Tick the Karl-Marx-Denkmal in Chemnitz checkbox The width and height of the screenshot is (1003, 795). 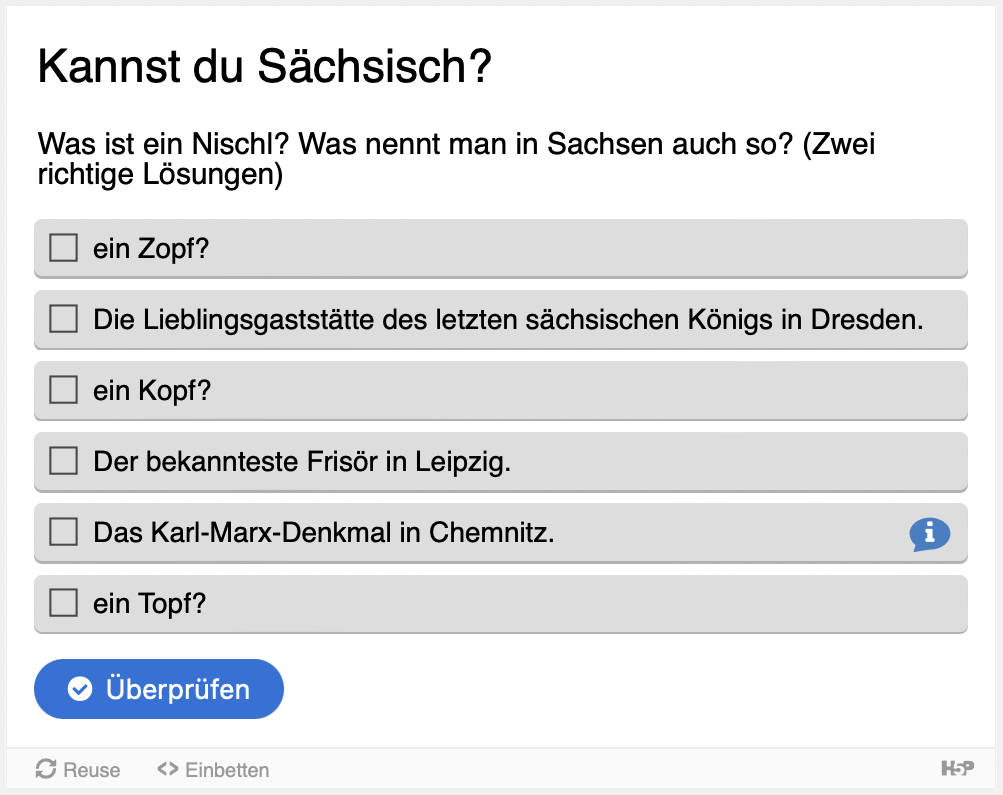64,533
